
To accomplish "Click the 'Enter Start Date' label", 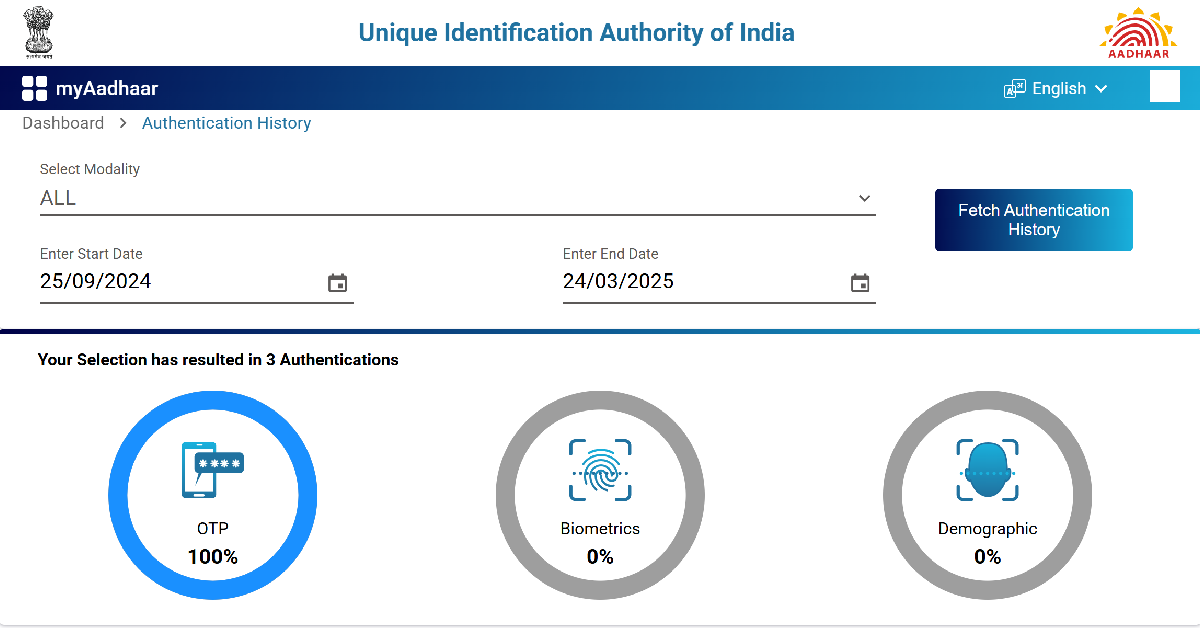I will 91,254.
